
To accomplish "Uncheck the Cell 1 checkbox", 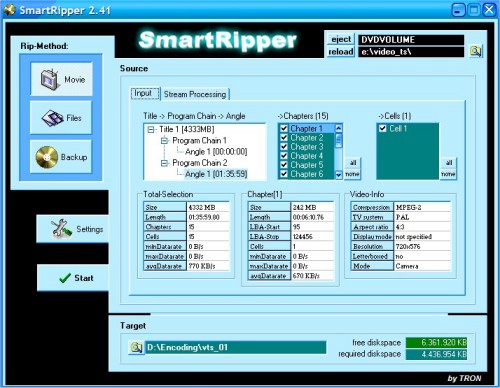I will pyautogui.click(x=383, y=128).
